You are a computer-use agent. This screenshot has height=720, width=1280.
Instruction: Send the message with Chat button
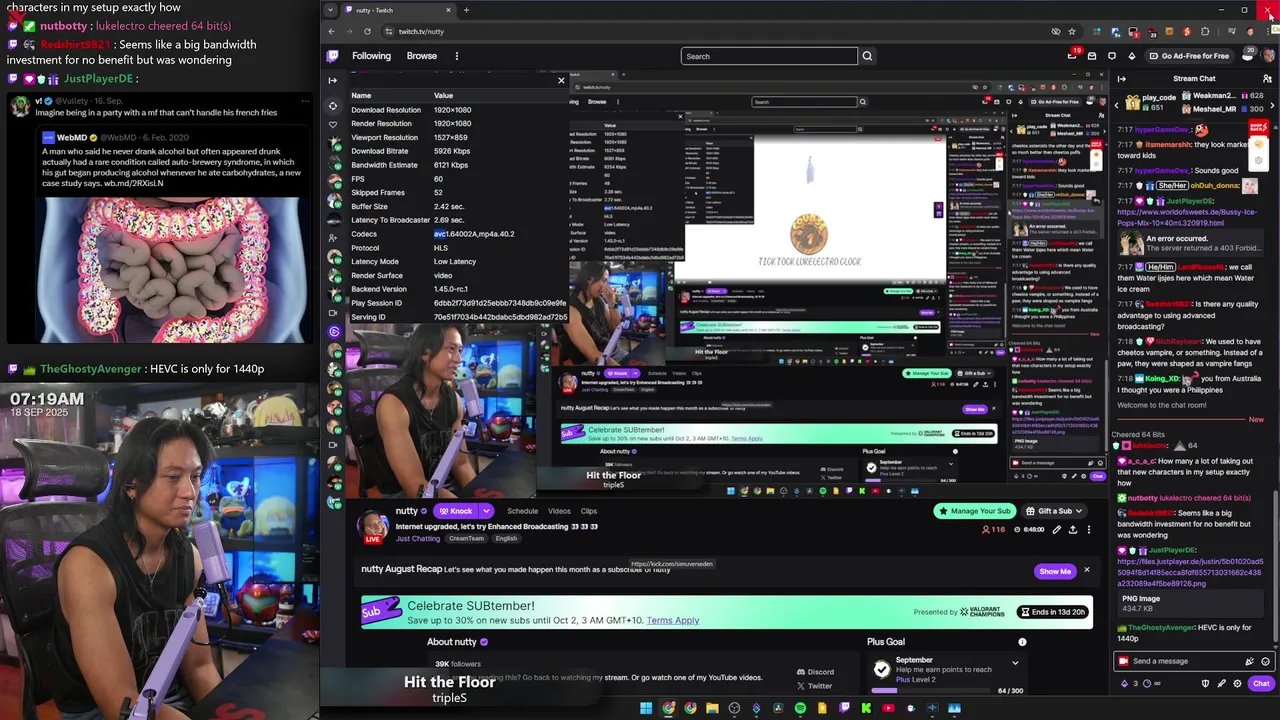[1261, 684]
